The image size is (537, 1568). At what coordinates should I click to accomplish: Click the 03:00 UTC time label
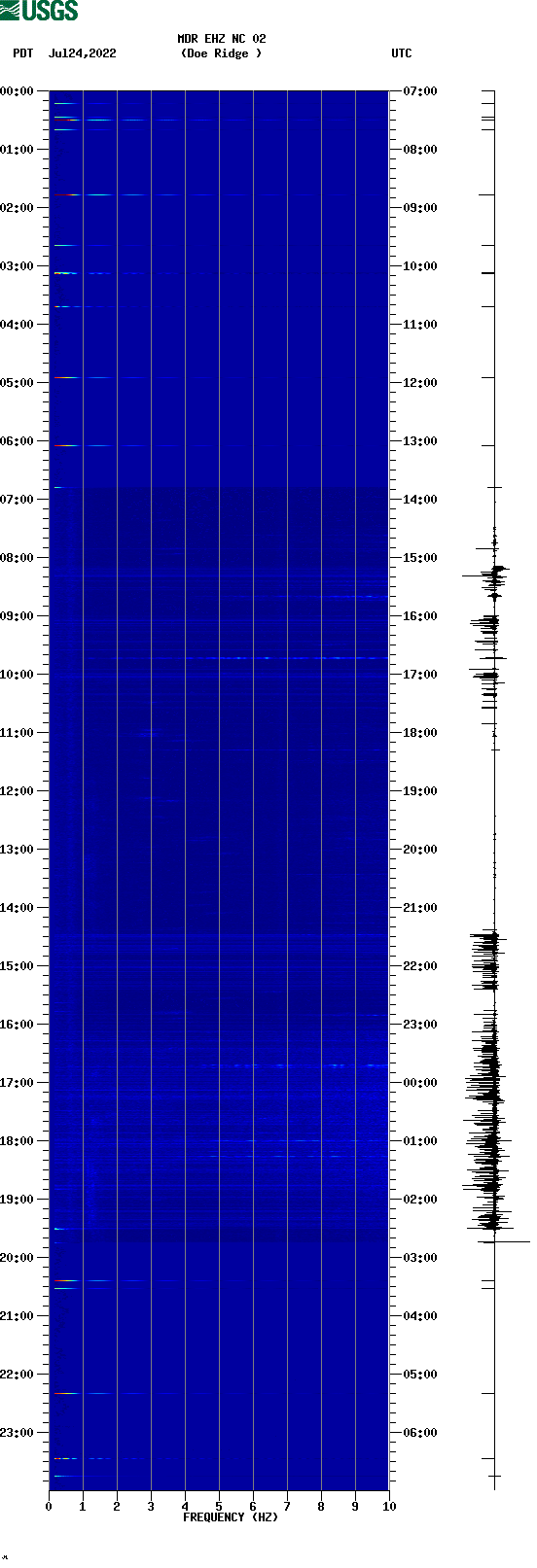[x=420, y=1258]
